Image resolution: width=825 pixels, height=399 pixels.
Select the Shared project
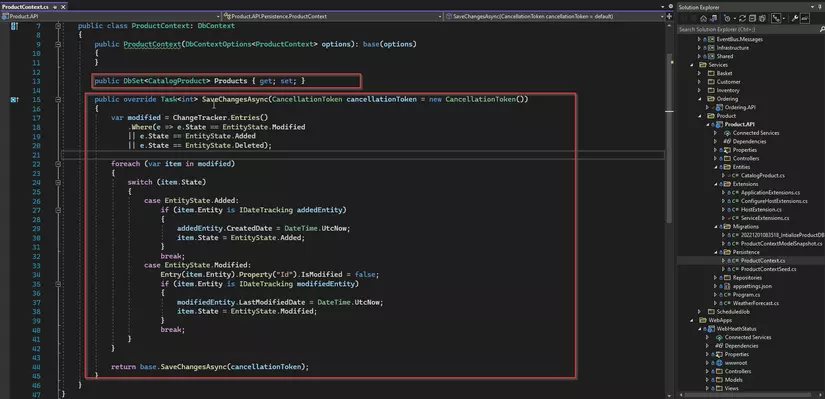point(725,56)
